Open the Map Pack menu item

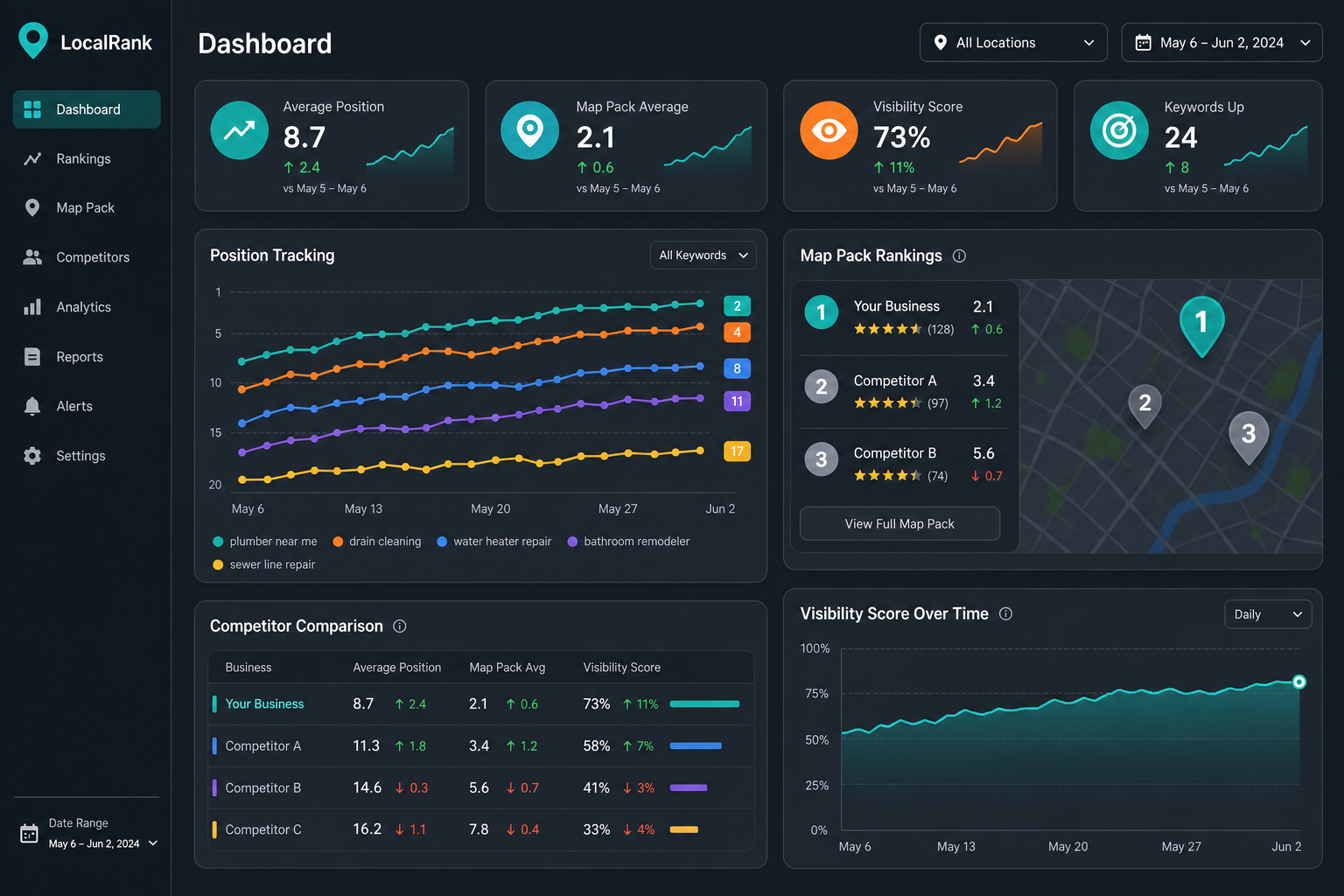87,207
